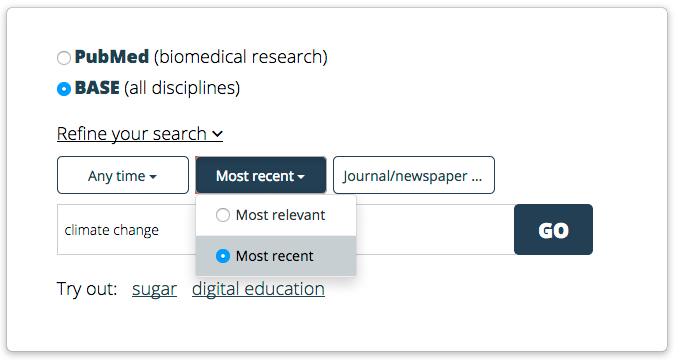This screenshot has width=677, height=364.
Task: Click the caret arrow on Any time
Action: (x=153, y=177)
